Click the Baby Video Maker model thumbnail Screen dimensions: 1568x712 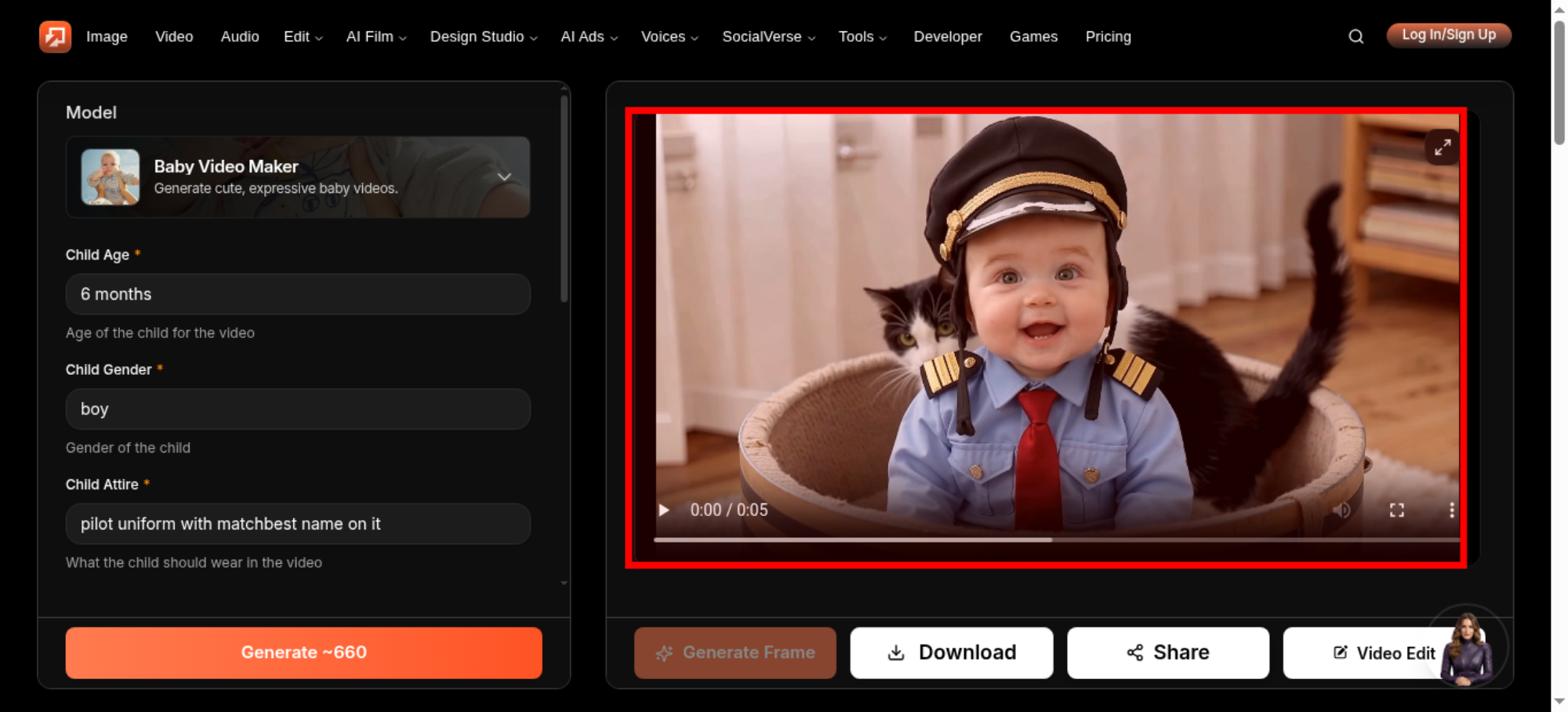tap(110, 177)
